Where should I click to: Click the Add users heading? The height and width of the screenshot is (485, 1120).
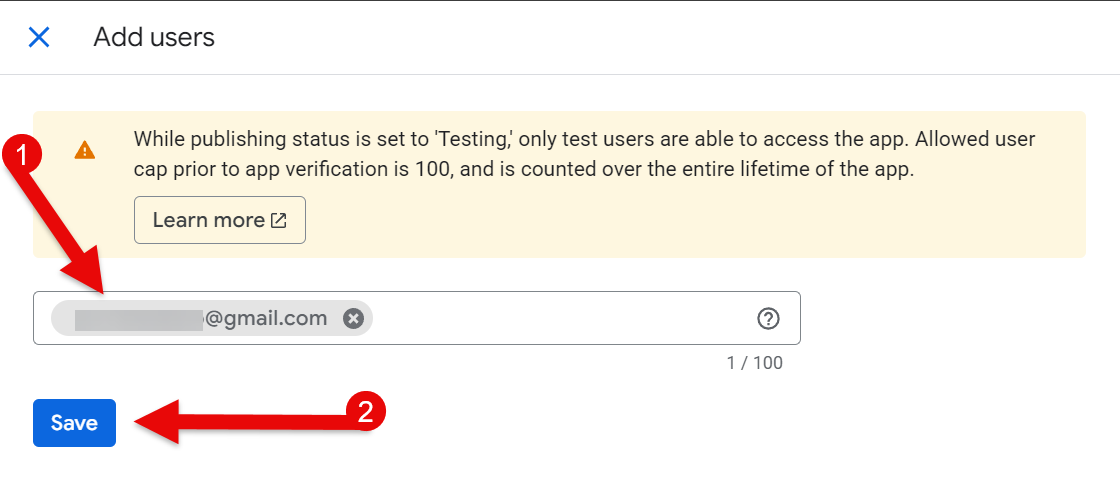[x=154, y=38]
